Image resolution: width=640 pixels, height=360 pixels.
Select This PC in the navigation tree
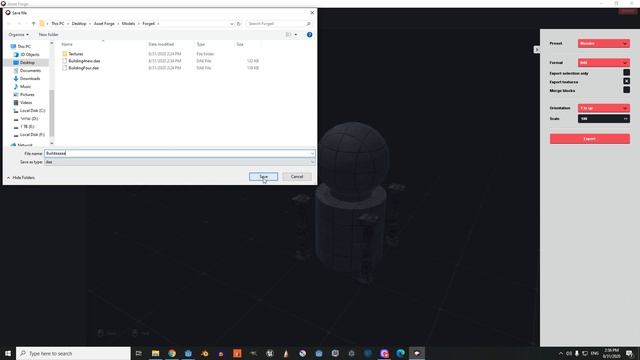pos(24,47)
